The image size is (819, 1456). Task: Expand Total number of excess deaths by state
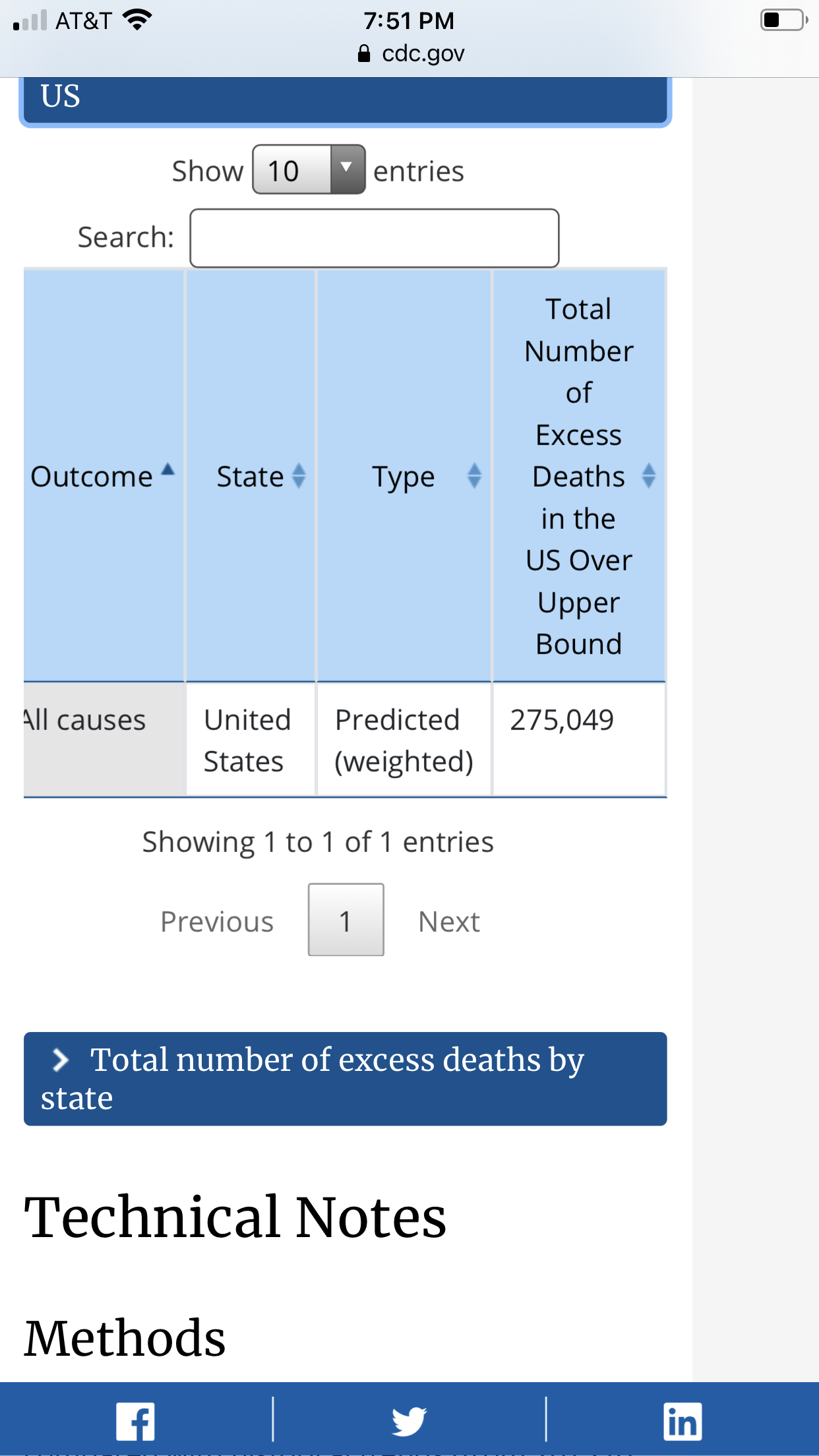tap(345, 1078)
